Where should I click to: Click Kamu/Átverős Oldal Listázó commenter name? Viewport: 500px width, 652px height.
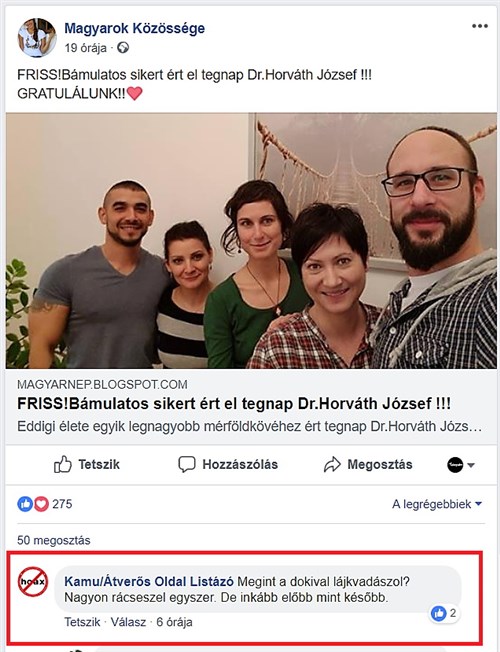[x=149, y=581]
